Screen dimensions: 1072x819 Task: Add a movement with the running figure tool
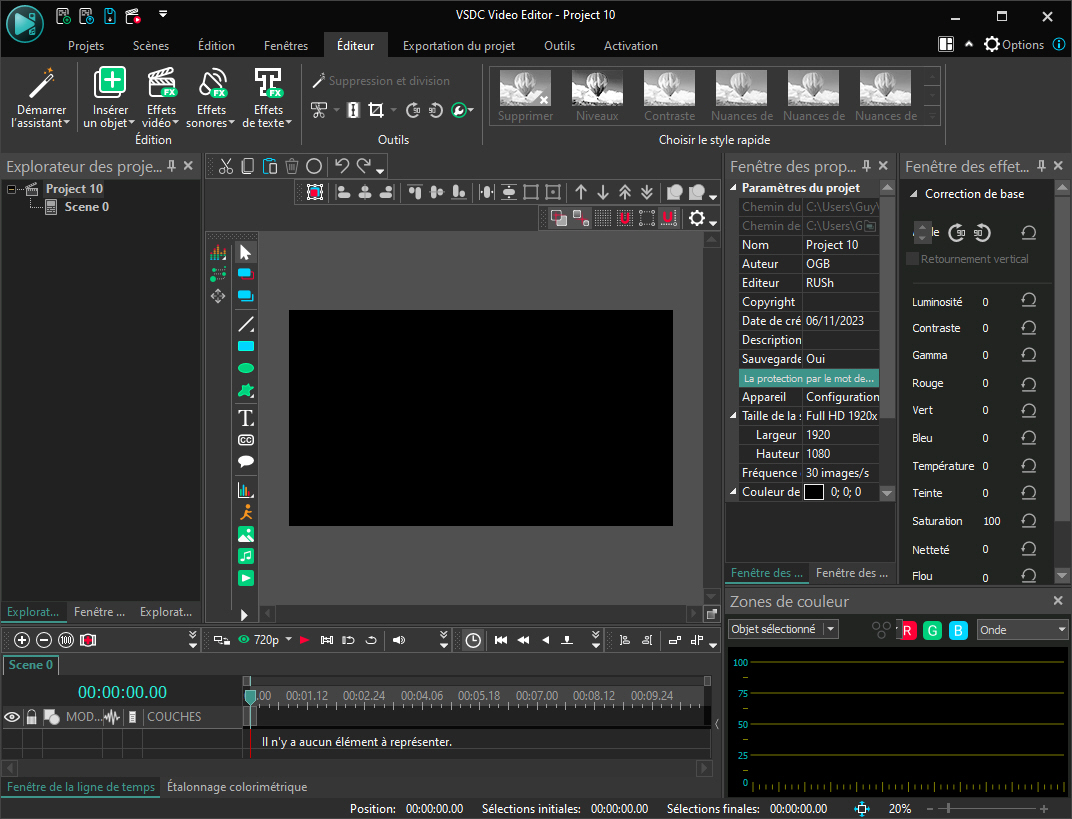pyautogui.click(x=245, y=512)
